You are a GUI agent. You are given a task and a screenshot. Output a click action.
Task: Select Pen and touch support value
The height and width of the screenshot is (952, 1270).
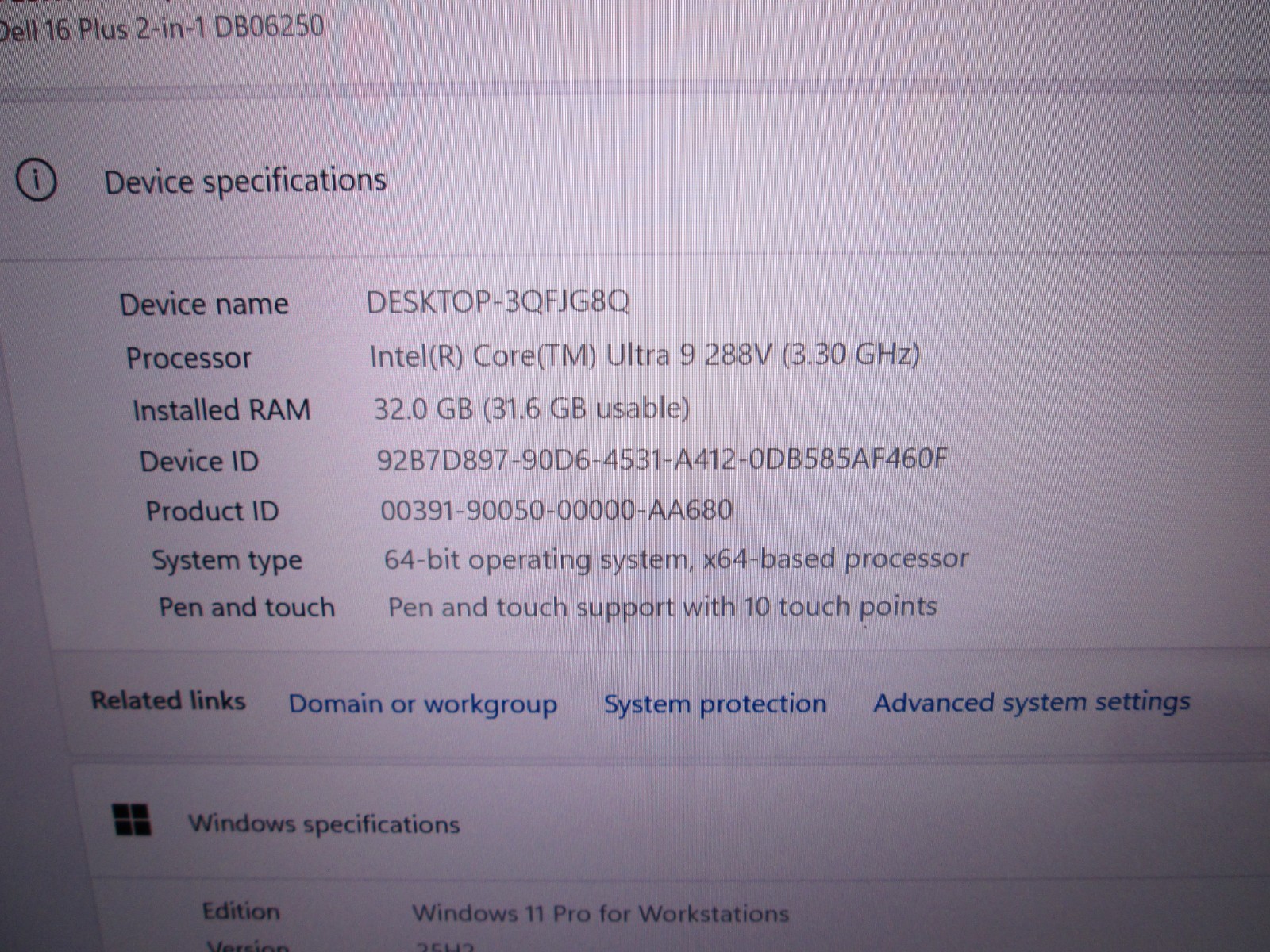click(x=662, y=607)
